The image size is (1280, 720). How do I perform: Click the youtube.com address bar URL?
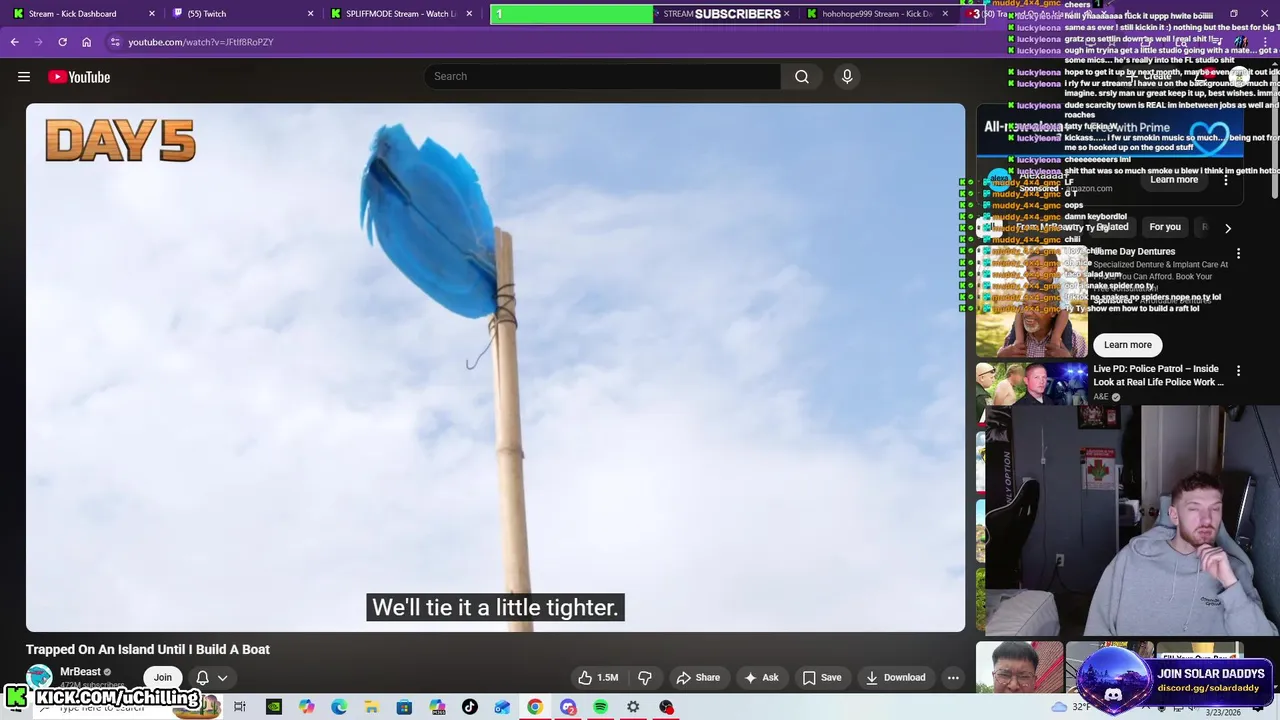[x=201, y=42]
